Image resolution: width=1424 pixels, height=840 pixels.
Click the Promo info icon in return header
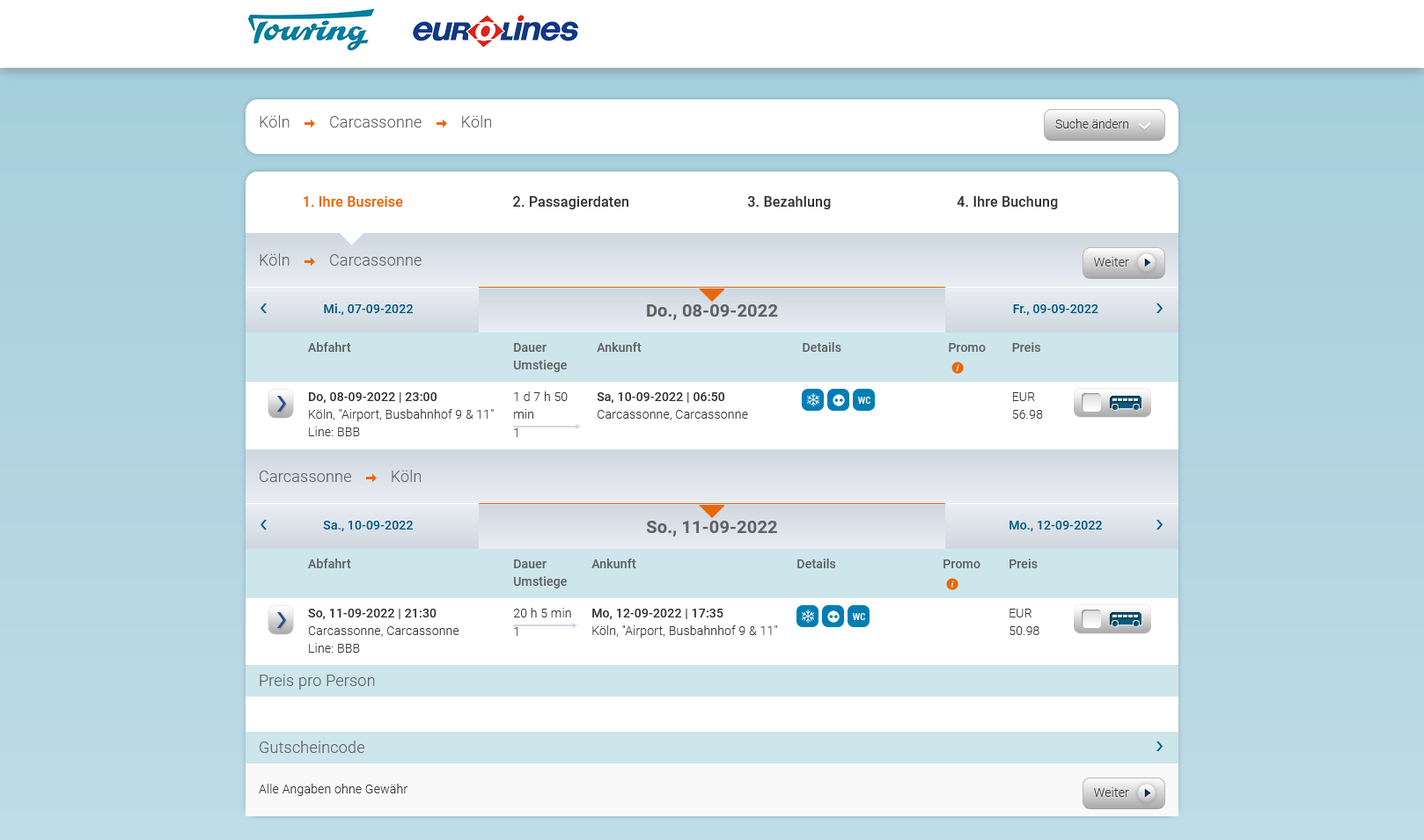[x=951, y=584]
